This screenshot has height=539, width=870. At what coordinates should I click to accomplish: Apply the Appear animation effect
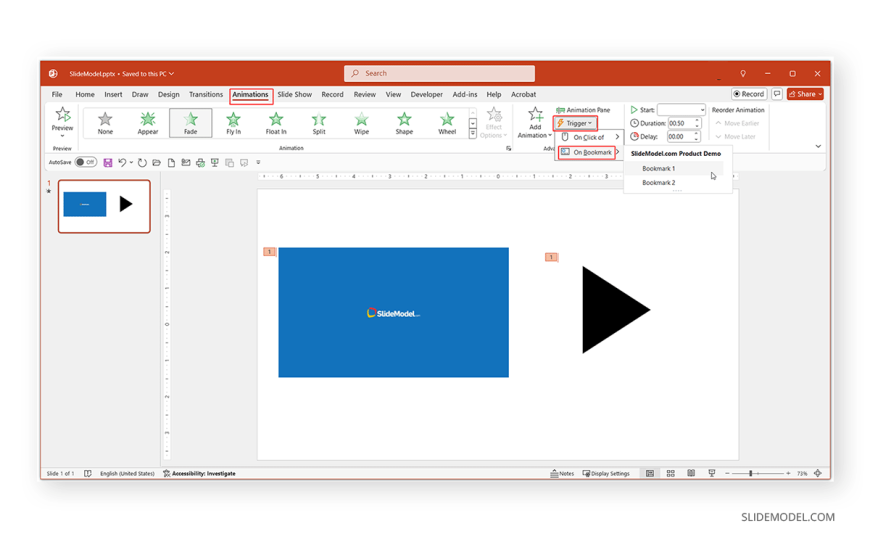(148, 123)
